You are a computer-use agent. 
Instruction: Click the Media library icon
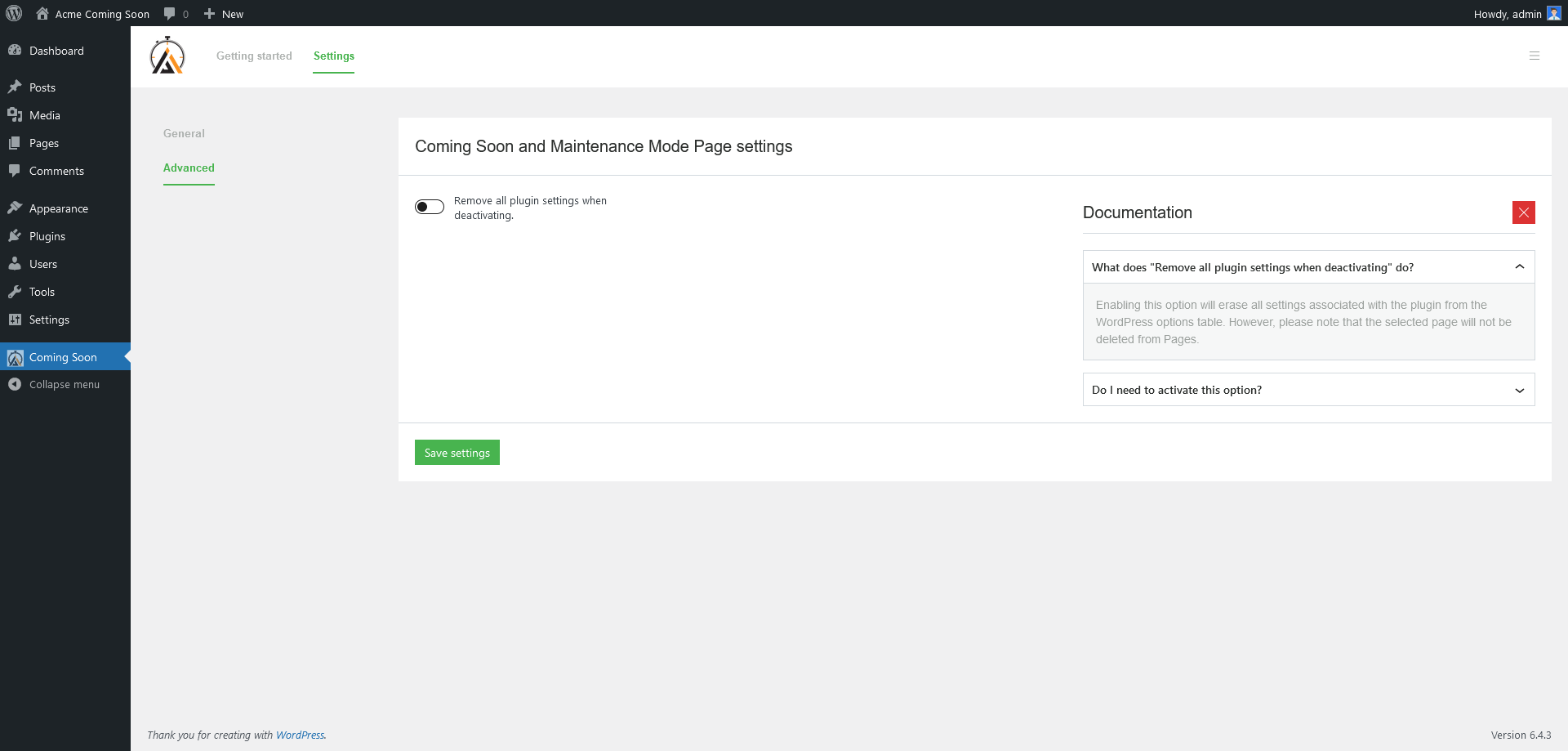tap(15, 114)
